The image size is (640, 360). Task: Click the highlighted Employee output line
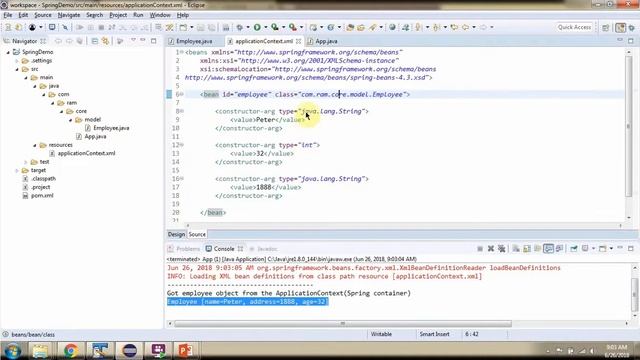point(248,302)
